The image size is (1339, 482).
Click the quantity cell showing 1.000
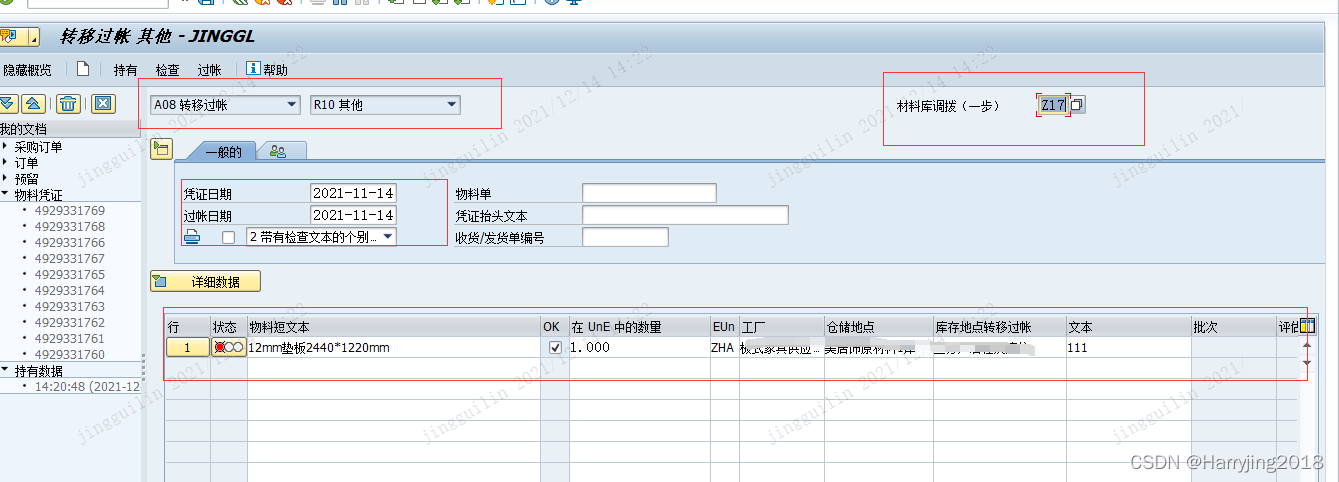[639, 347]
